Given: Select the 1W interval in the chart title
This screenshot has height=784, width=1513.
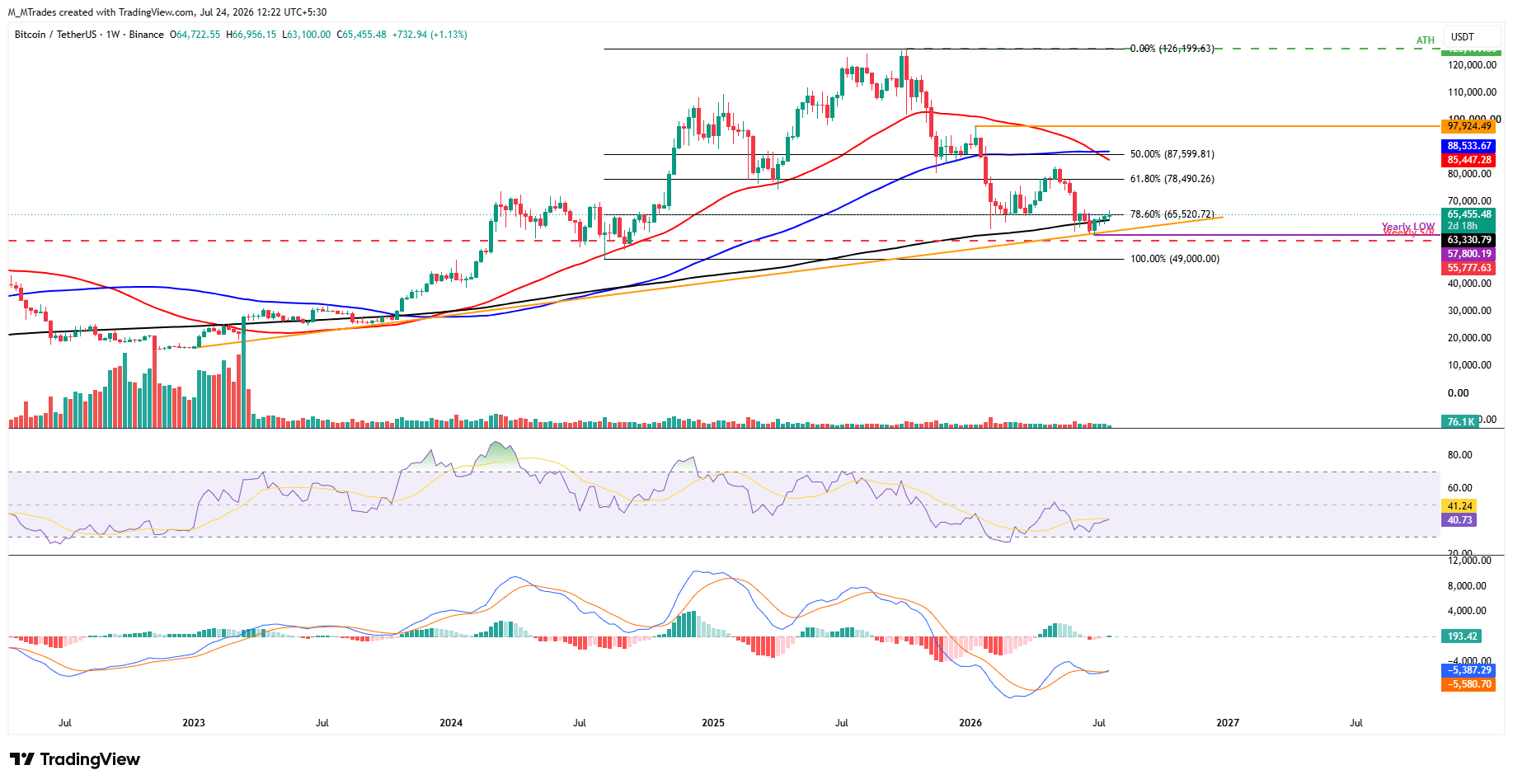Looking at the screenshot, I should click(113, 35).
